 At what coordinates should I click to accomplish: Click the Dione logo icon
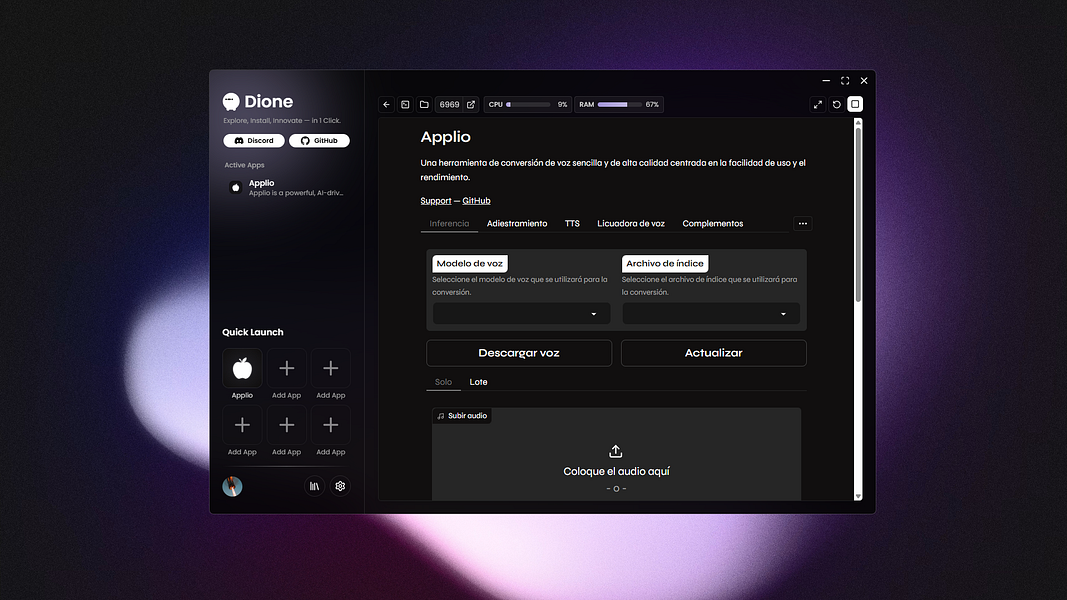pos(231,102)
